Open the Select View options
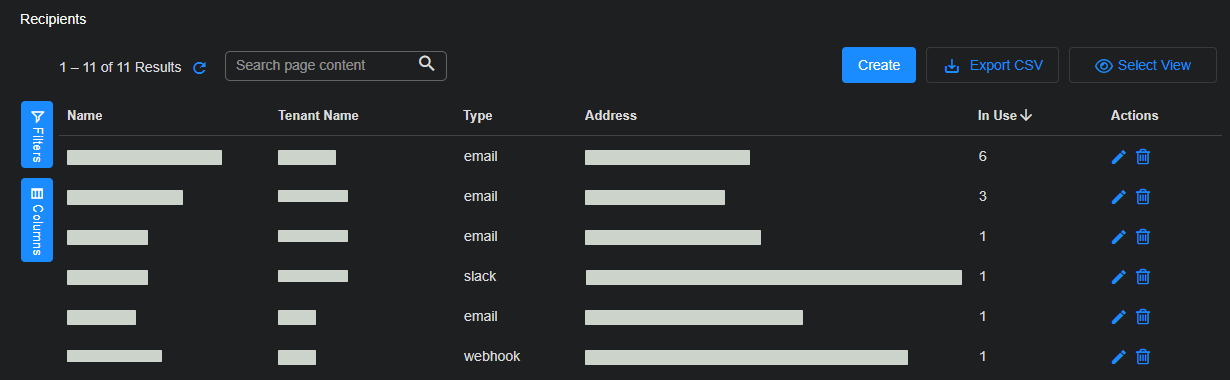Viewport: 1230px width, 380px height. 1143,65
